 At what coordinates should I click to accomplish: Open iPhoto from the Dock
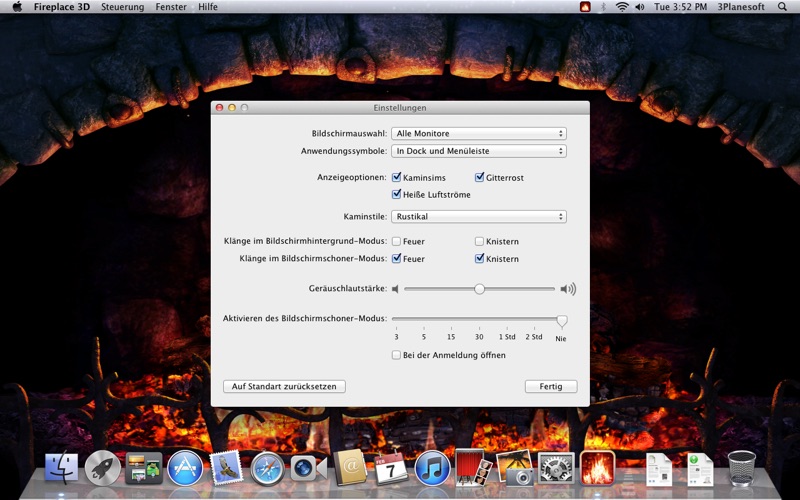tap(515, 468)
